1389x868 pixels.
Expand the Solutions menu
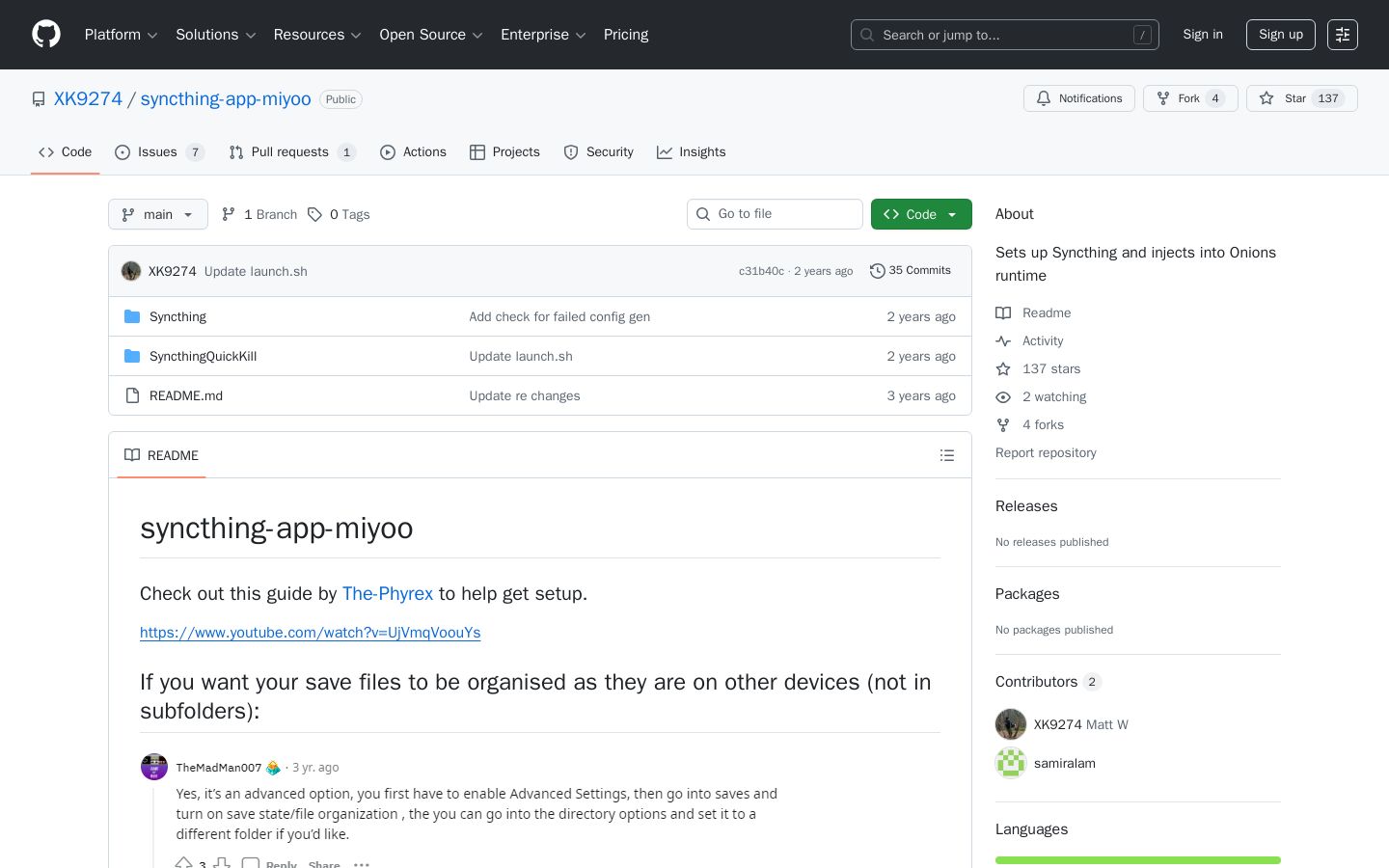216,35
